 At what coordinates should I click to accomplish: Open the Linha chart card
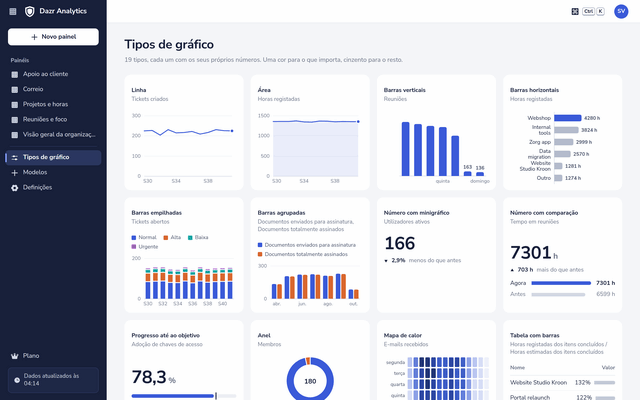click(x=184, y=132)
